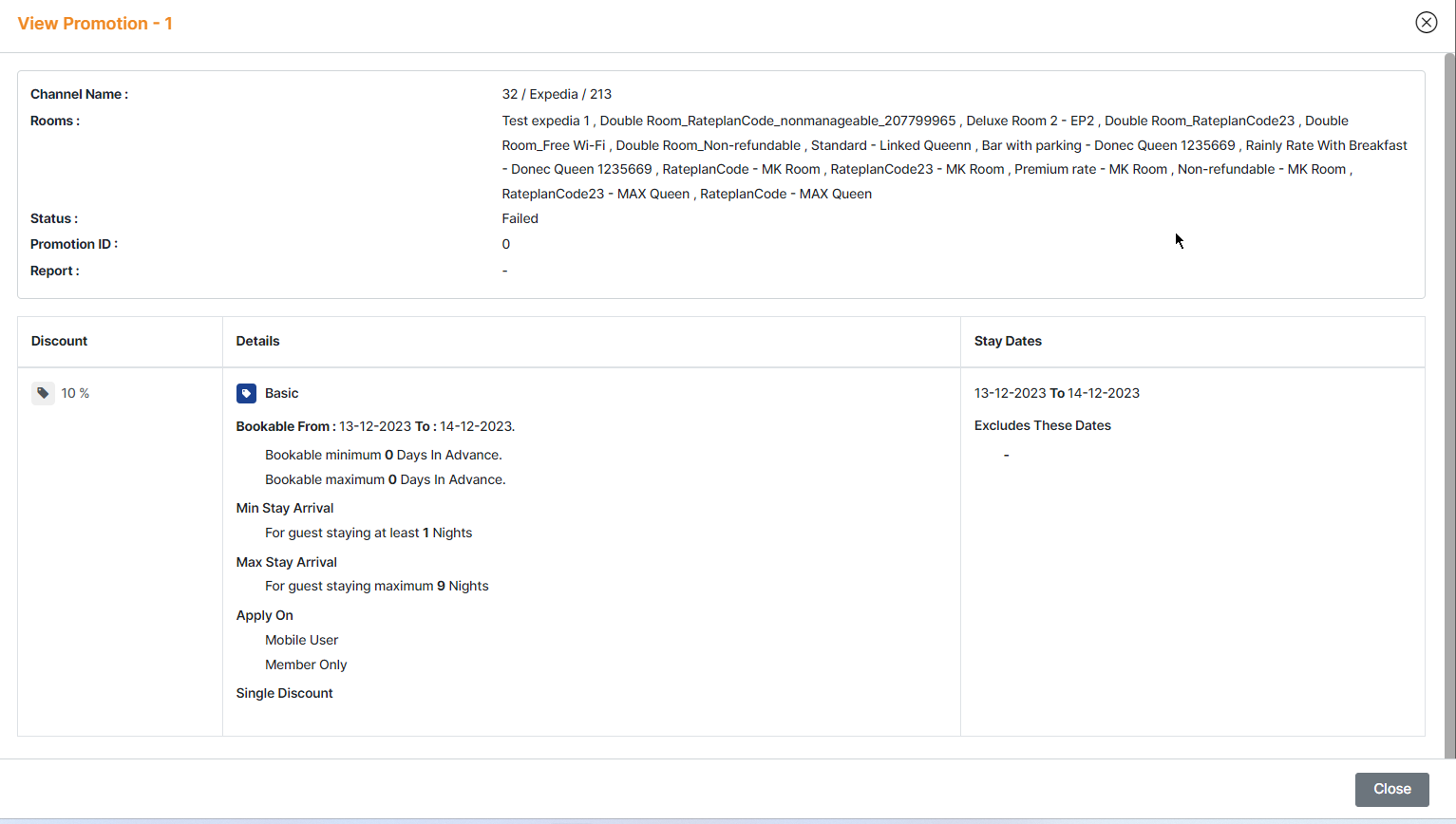Click the Basic promotion type label

[281, 393]
